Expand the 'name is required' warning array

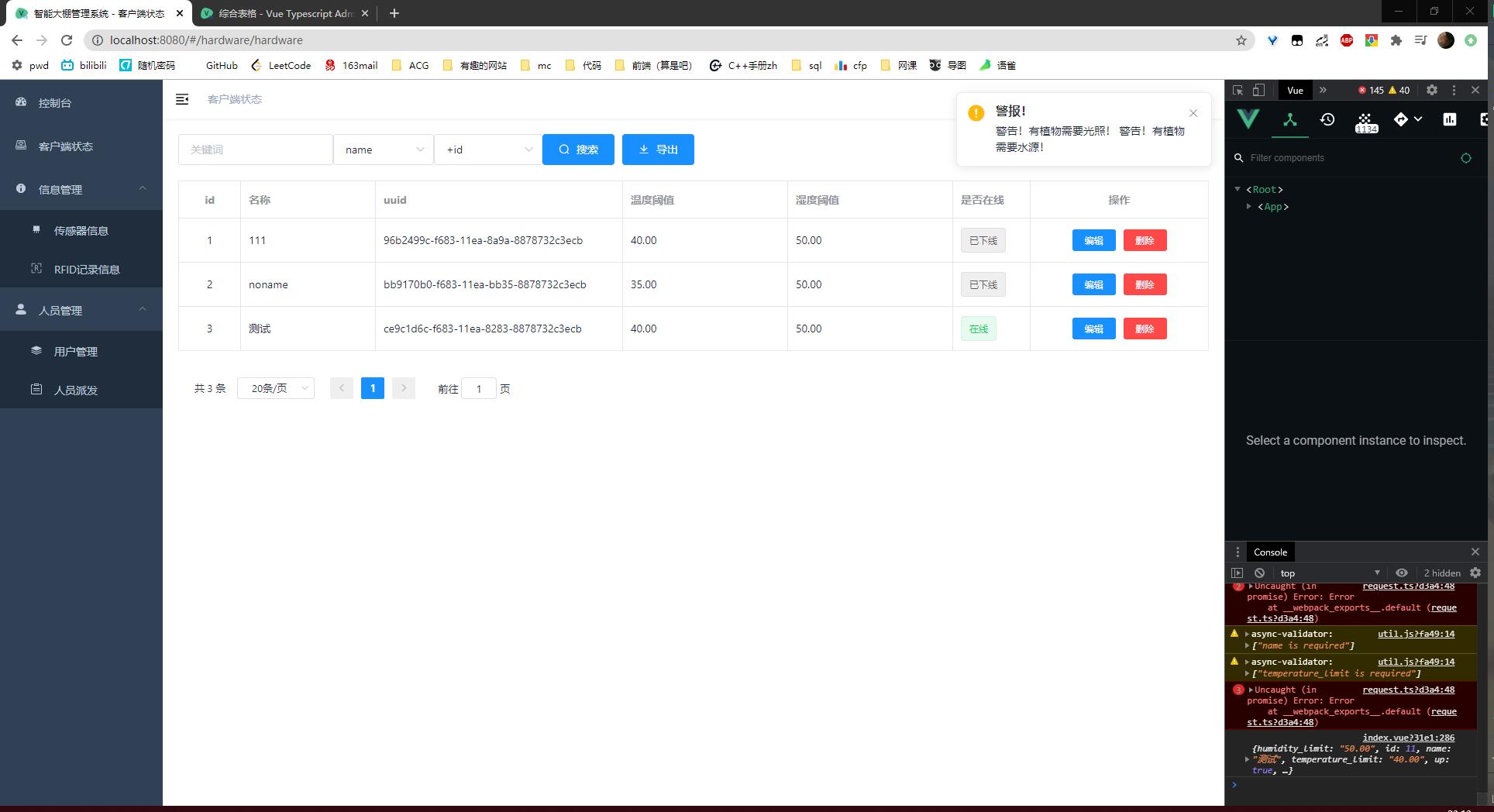pos(1248,645)
